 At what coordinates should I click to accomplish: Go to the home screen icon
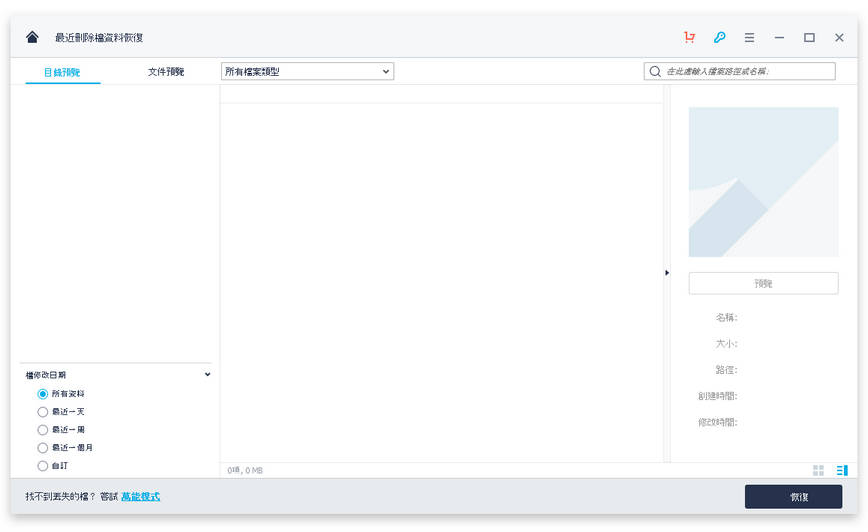point(32,37)
